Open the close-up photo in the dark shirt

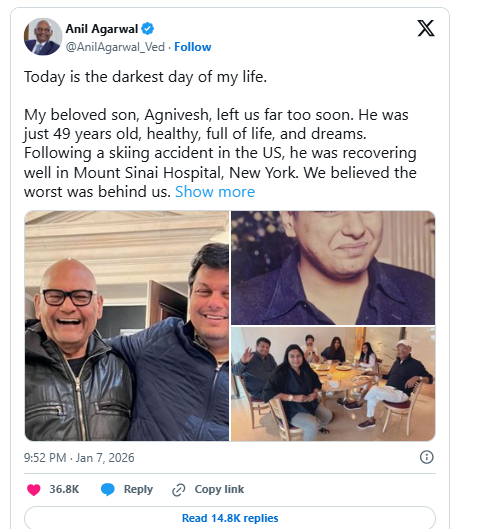333,268
